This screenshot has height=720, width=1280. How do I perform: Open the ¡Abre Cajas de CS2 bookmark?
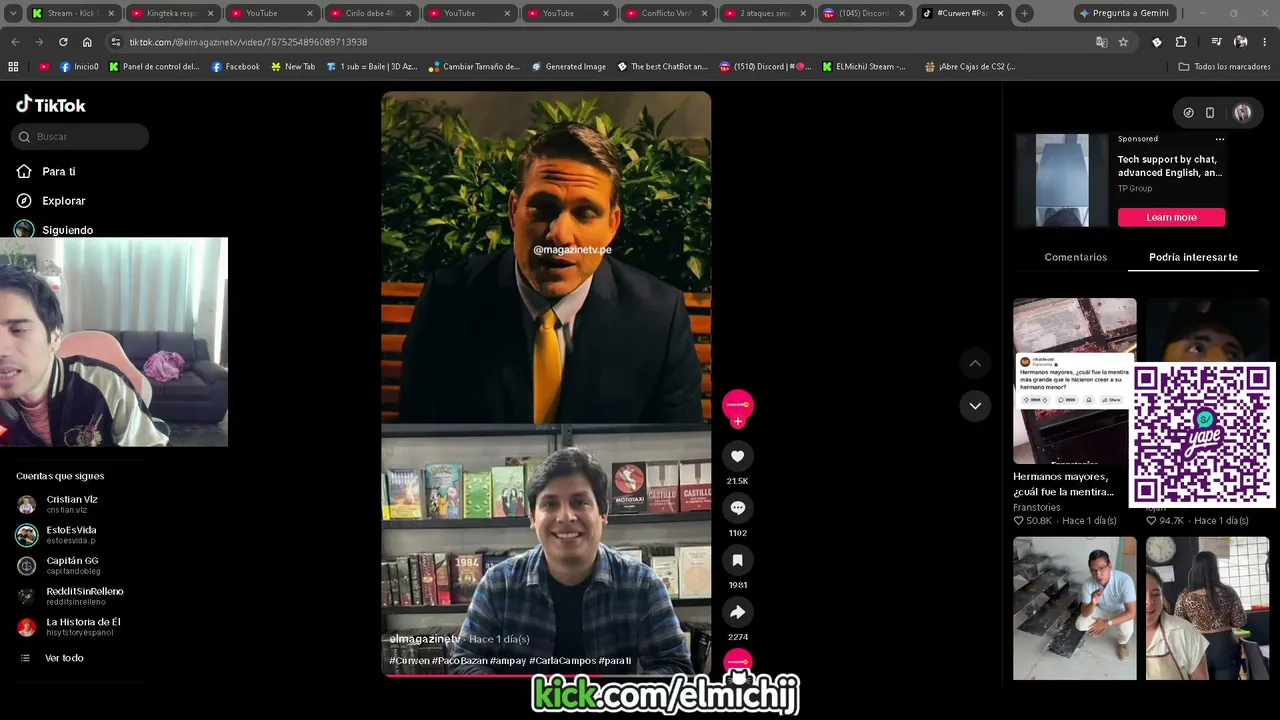[x=970, y=67]
